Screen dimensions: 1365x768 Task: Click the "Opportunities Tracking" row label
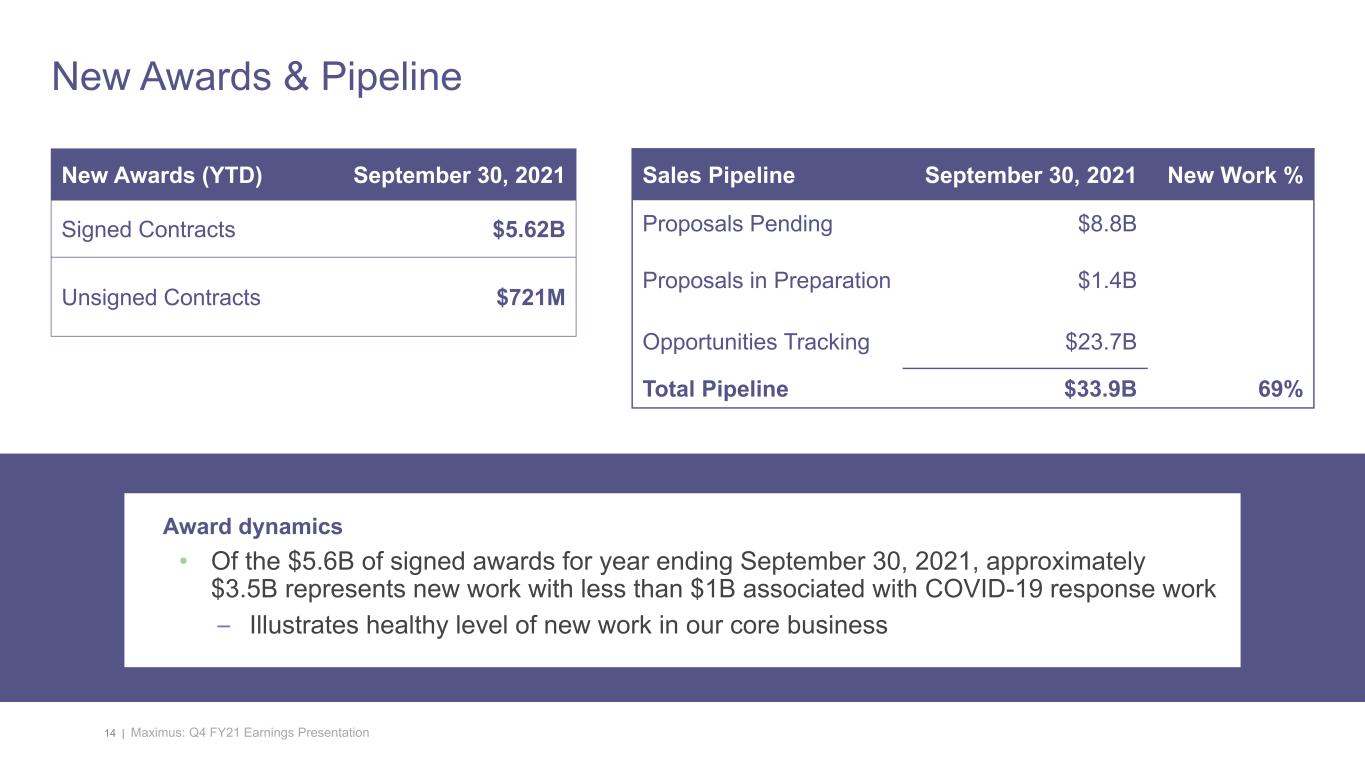tap(756, 342)
